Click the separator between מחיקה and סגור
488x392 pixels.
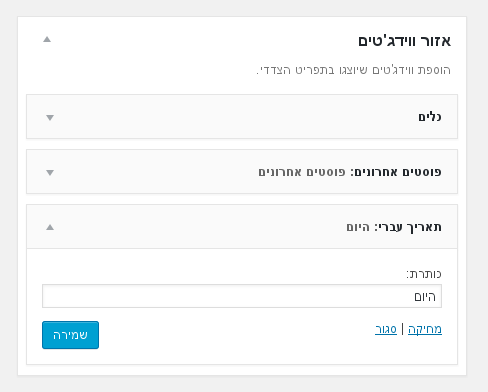tap(402, 329)
